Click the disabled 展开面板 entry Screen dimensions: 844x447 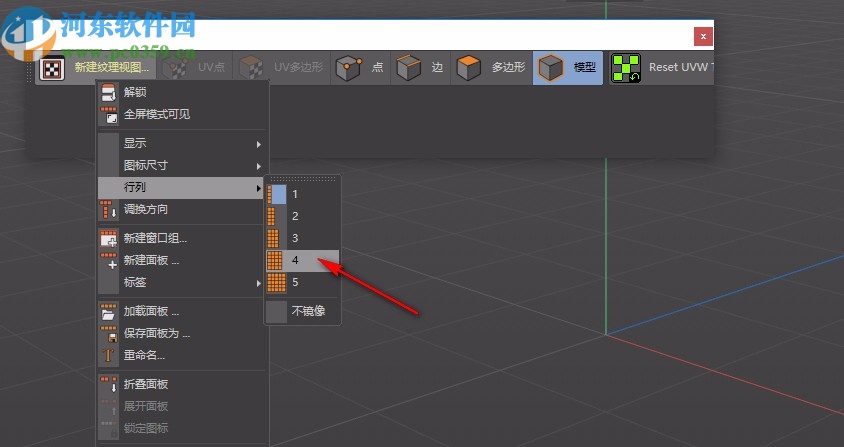(182, 406)
